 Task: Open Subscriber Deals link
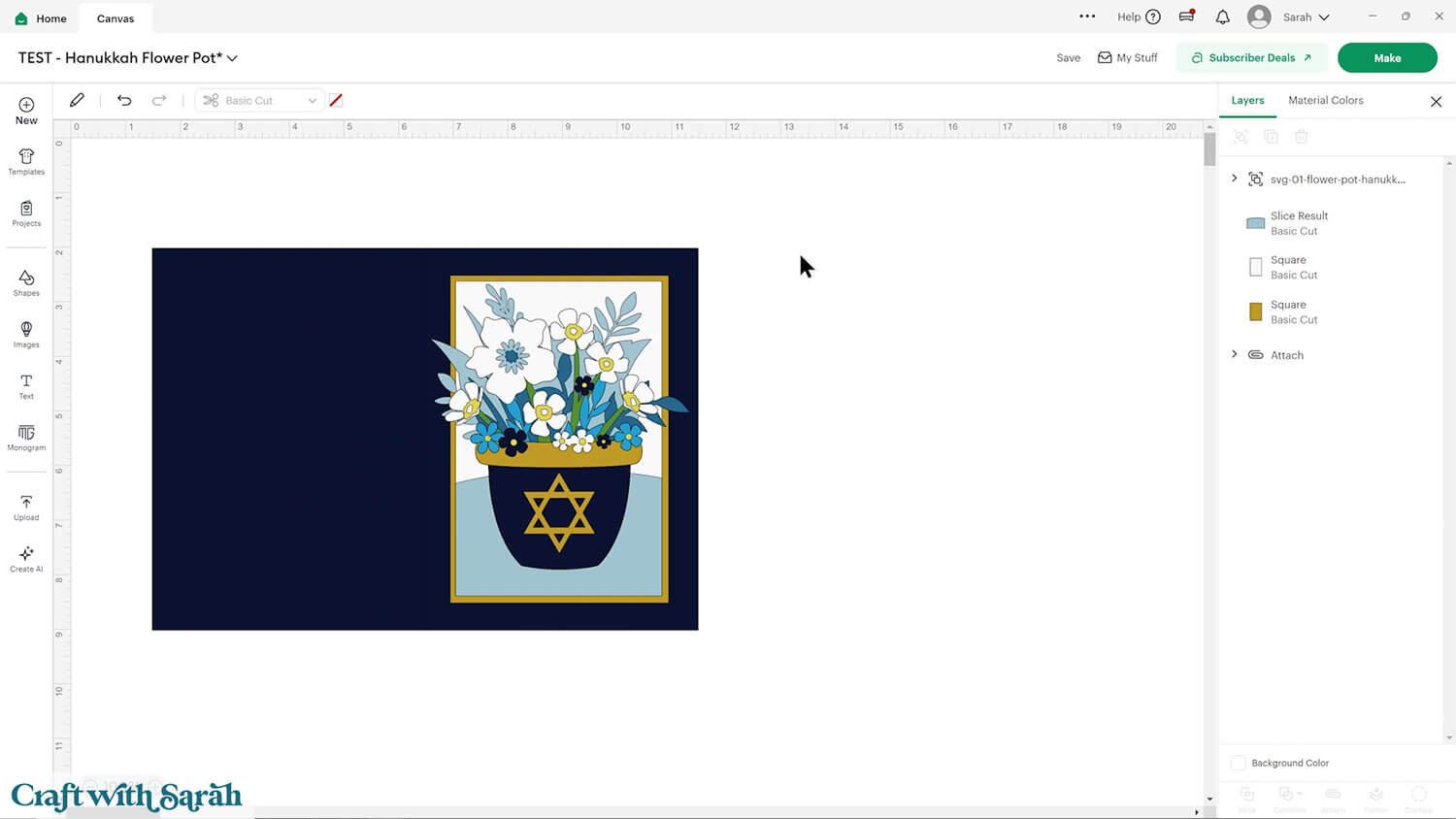click(x=1251, y=58)
